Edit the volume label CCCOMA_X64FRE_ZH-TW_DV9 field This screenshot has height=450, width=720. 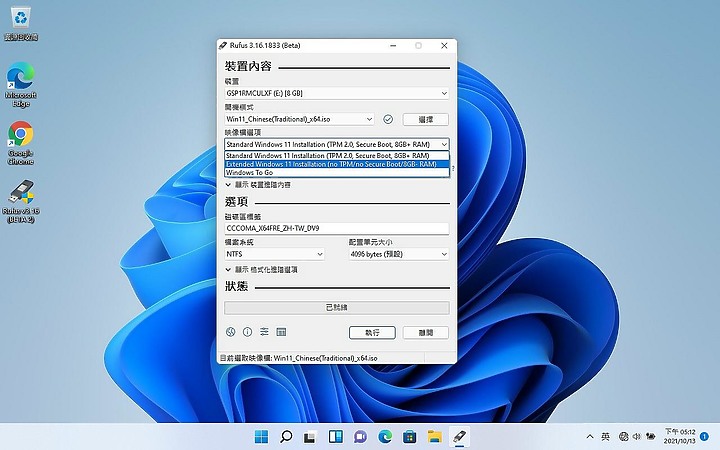pos(337,228)
